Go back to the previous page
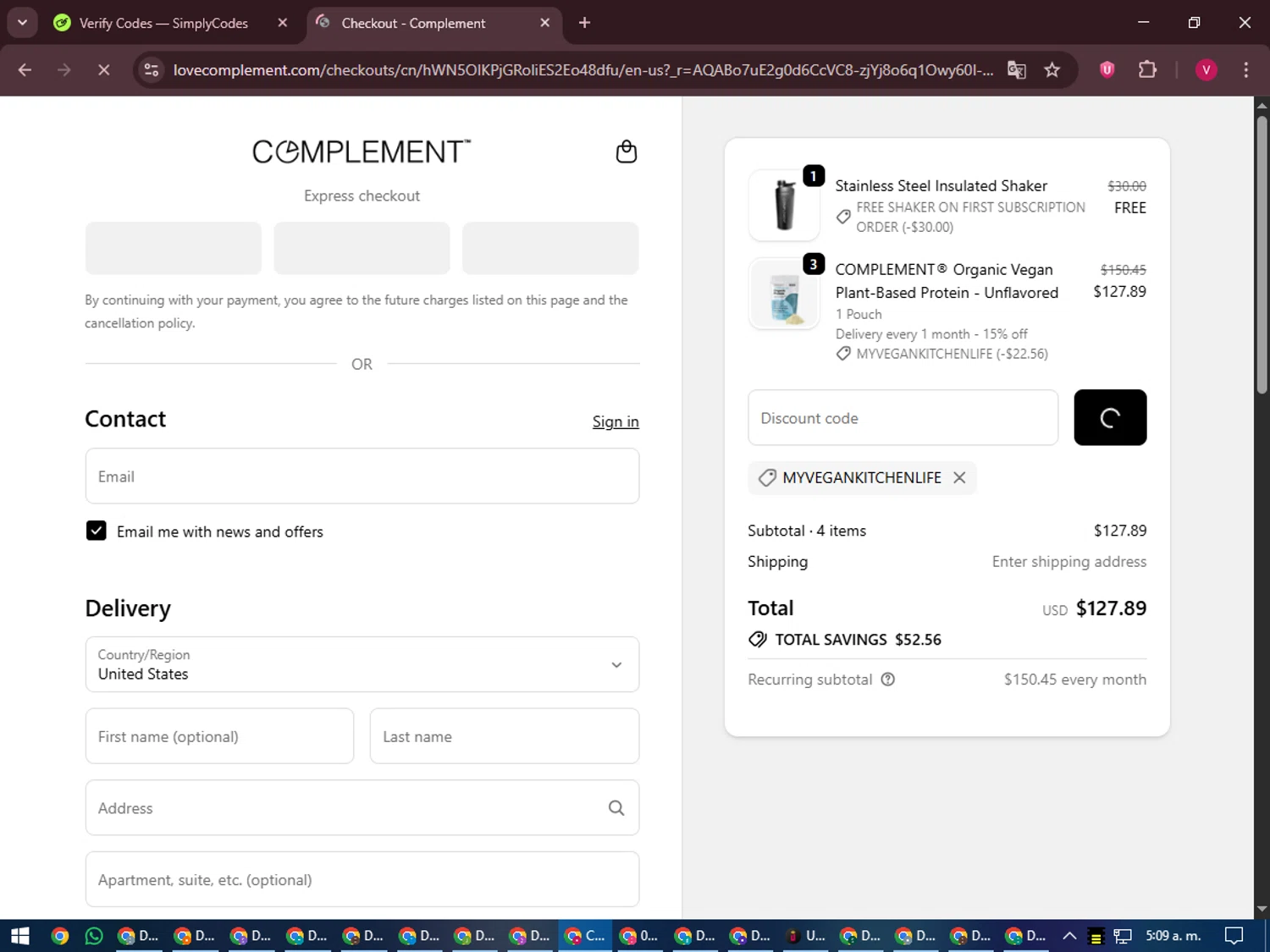This screenshot has width=1270, height=952. click(x=25, y=70)
